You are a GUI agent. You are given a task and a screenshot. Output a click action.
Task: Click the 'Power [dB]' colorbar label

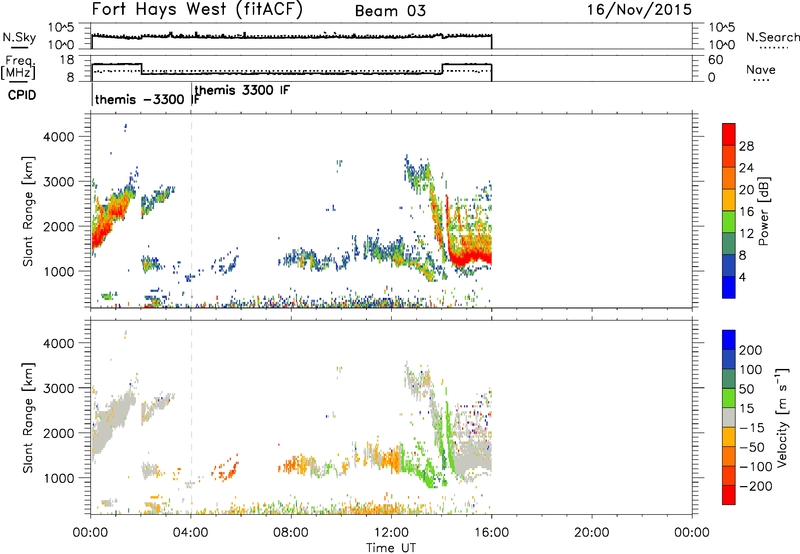(763, 211)
